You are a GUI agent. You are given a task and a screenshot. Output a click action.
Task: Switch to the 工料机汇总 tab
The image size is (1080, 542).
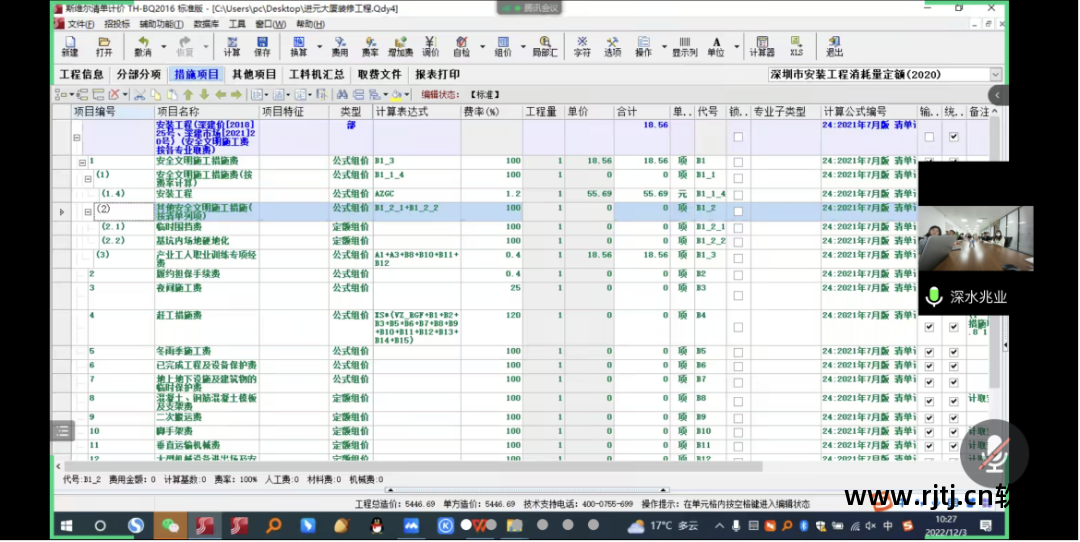tap(316, 74)
